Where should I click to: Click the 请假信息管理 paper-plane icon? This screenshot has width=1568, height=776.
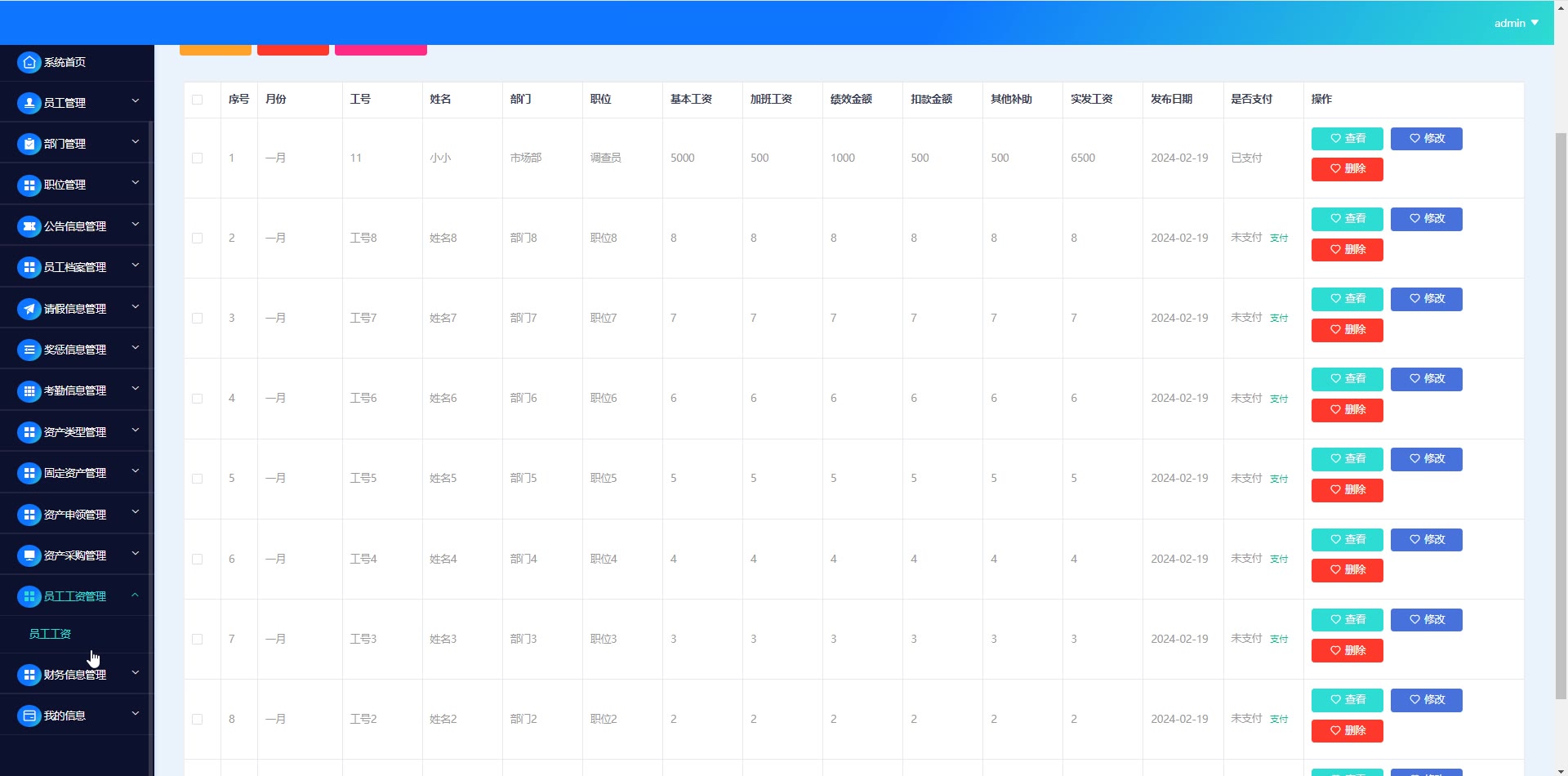point(29,309)
